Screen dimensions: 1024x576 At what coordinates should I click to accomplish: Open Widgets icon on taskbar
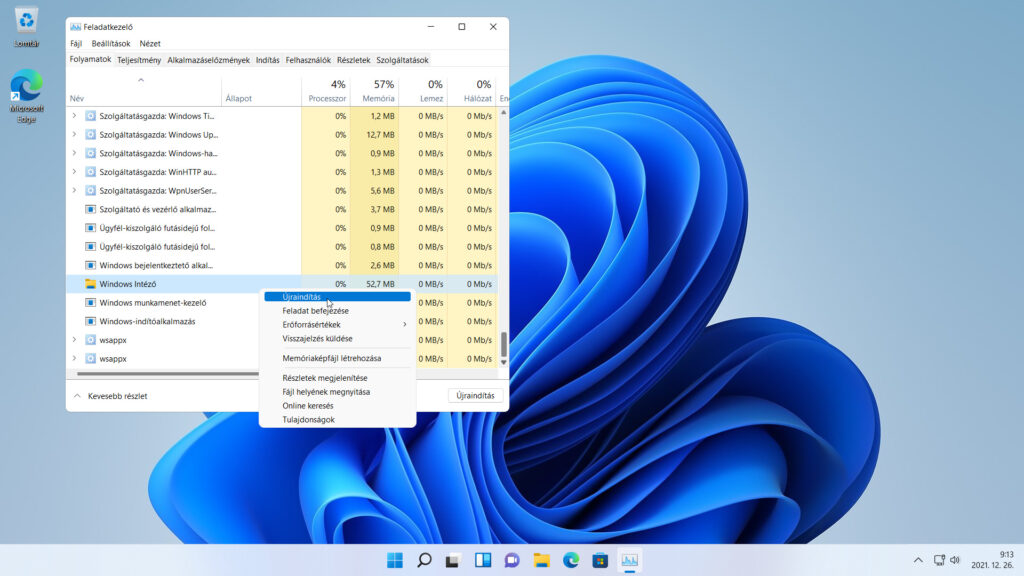point(483,560)
